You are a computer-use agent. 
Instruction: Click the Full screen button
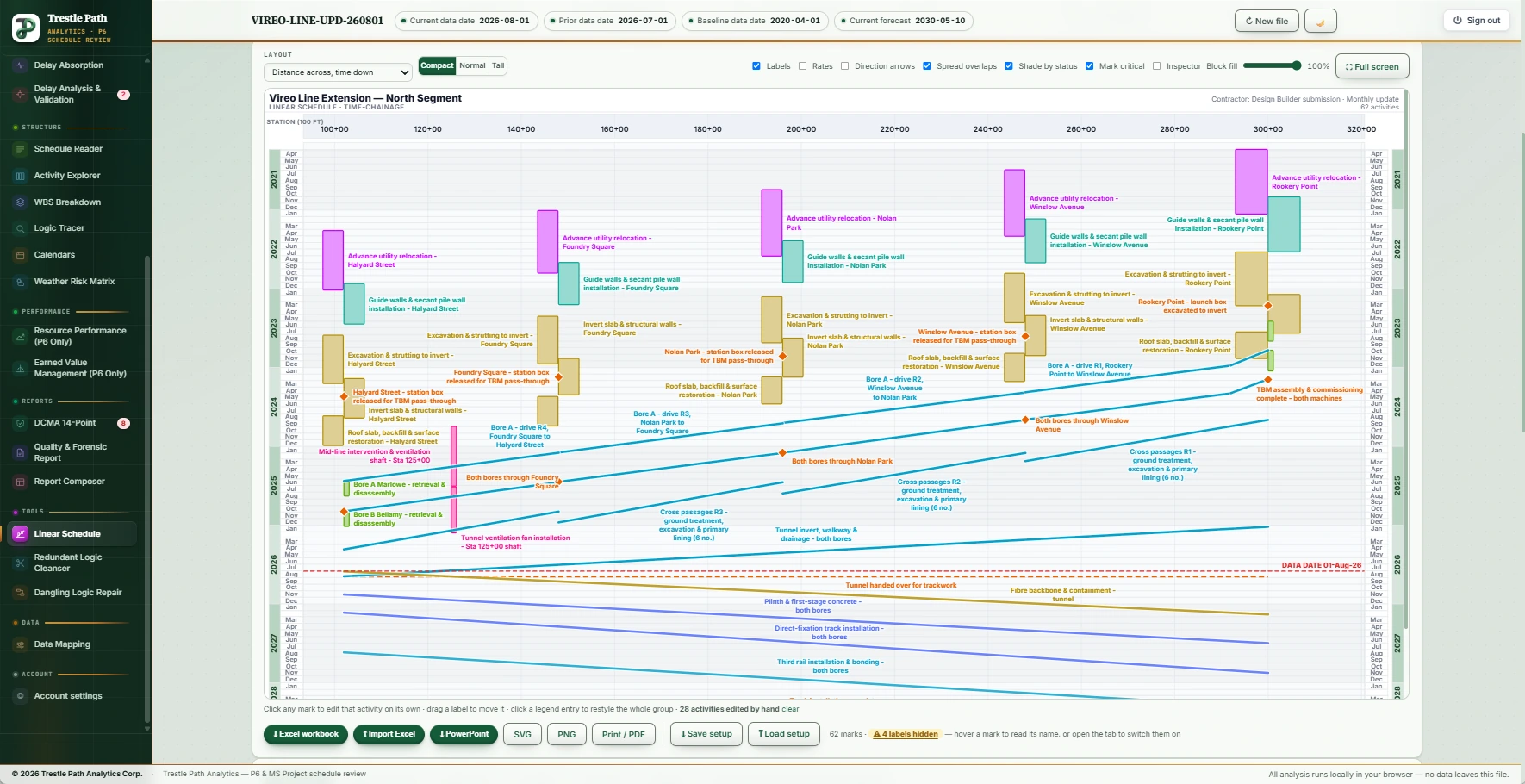(1372, 66)
